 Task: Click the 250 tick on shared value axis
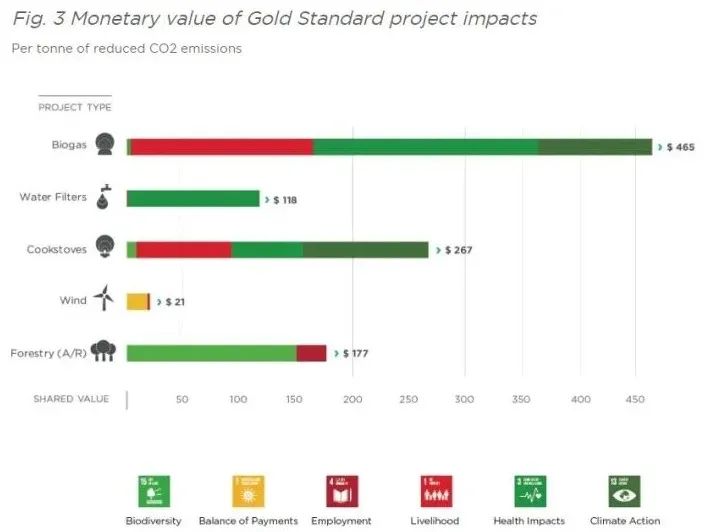409,399
